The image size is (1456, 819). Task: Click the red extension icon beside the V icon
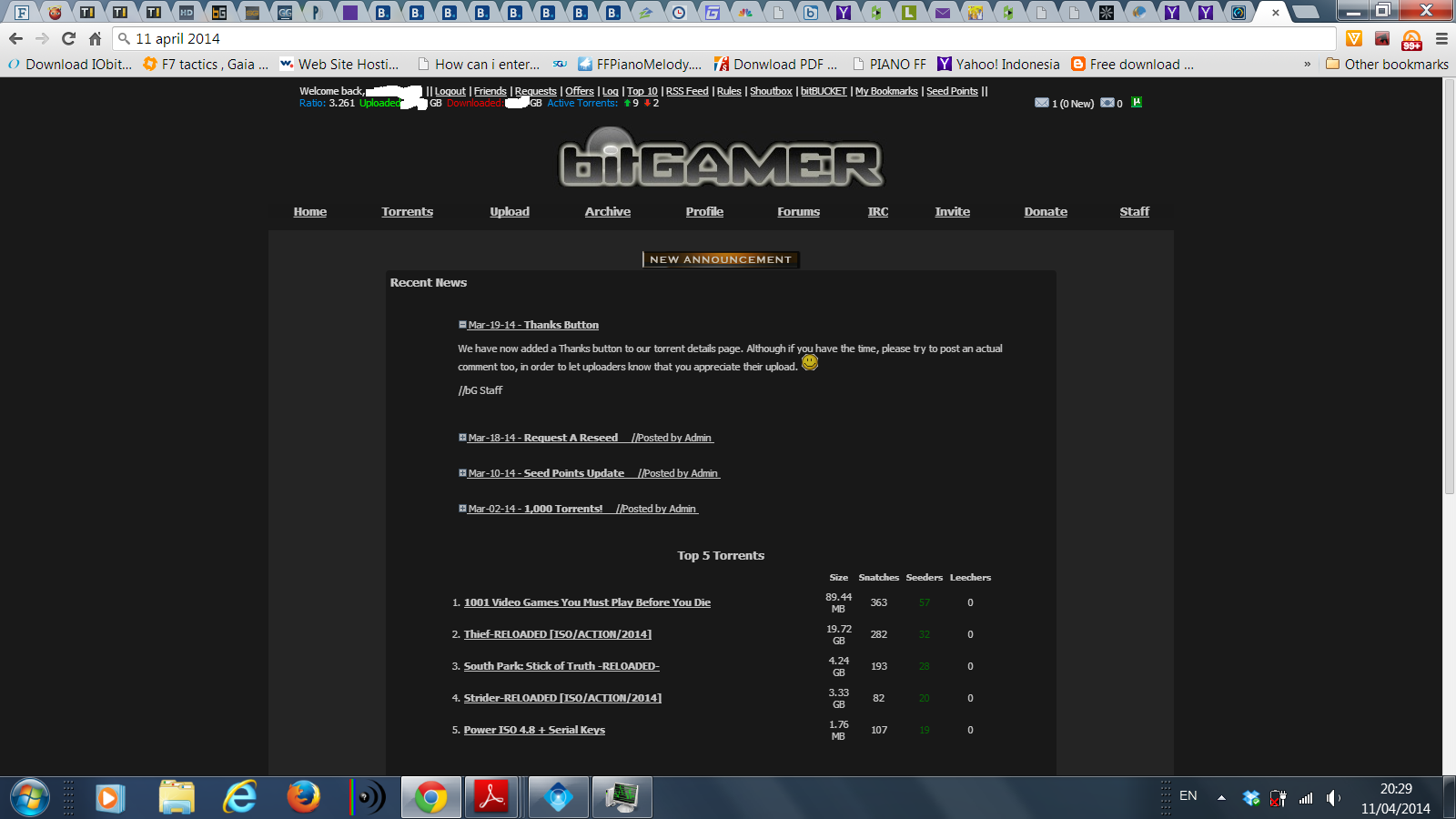pos(1382,38)
